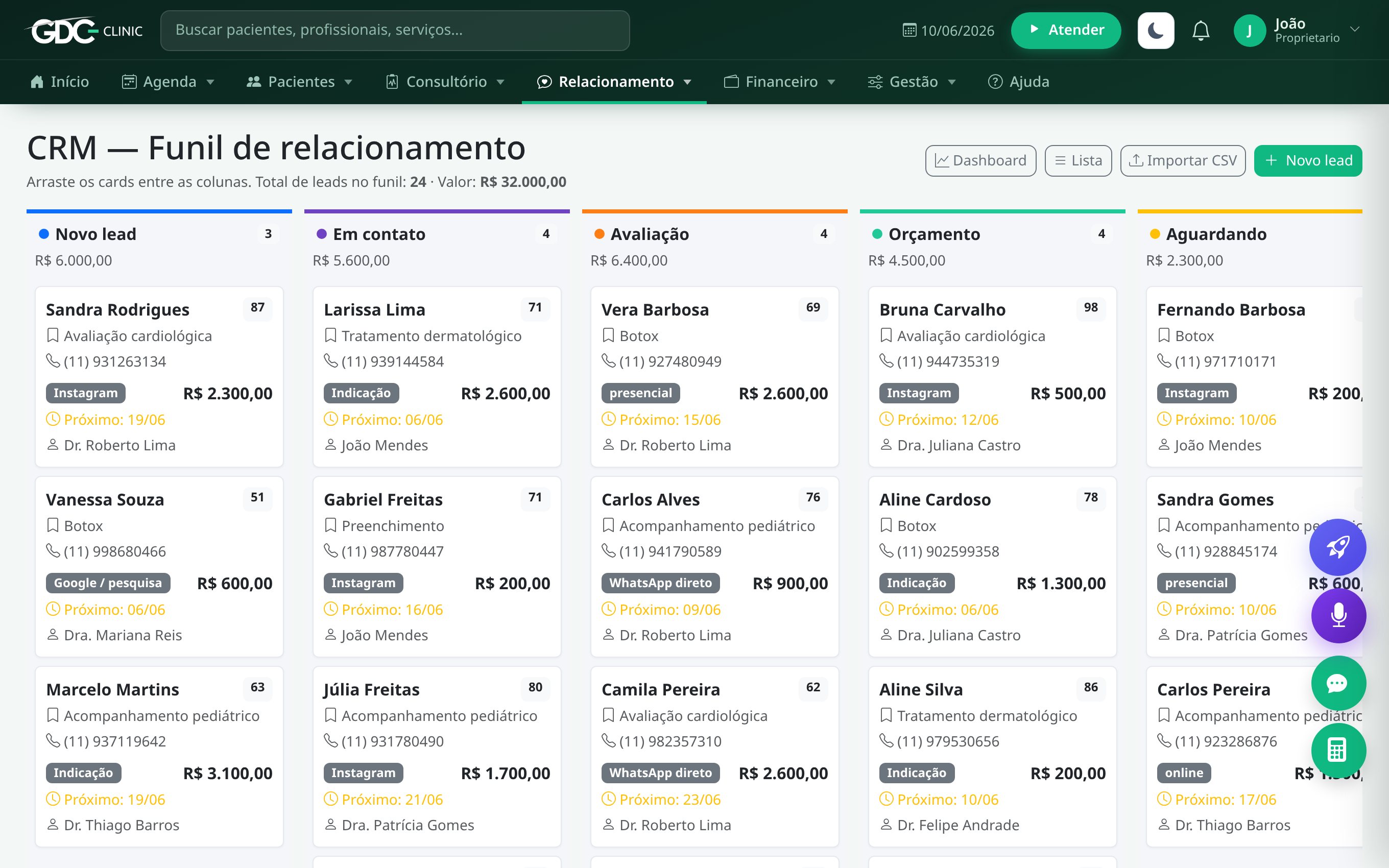
Task: Click bookmark icon beside Tratamento dermatológico on Larissa Lima
Action: (330, 335)
